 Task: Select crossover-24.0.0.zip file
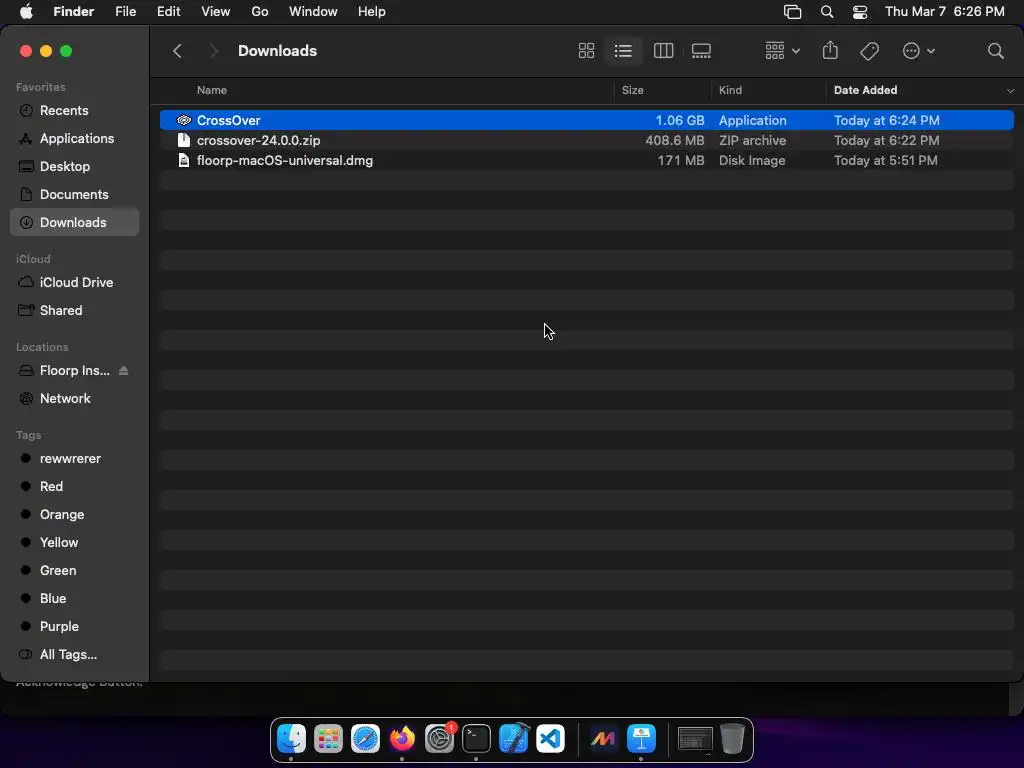click(x=586, y=140)
